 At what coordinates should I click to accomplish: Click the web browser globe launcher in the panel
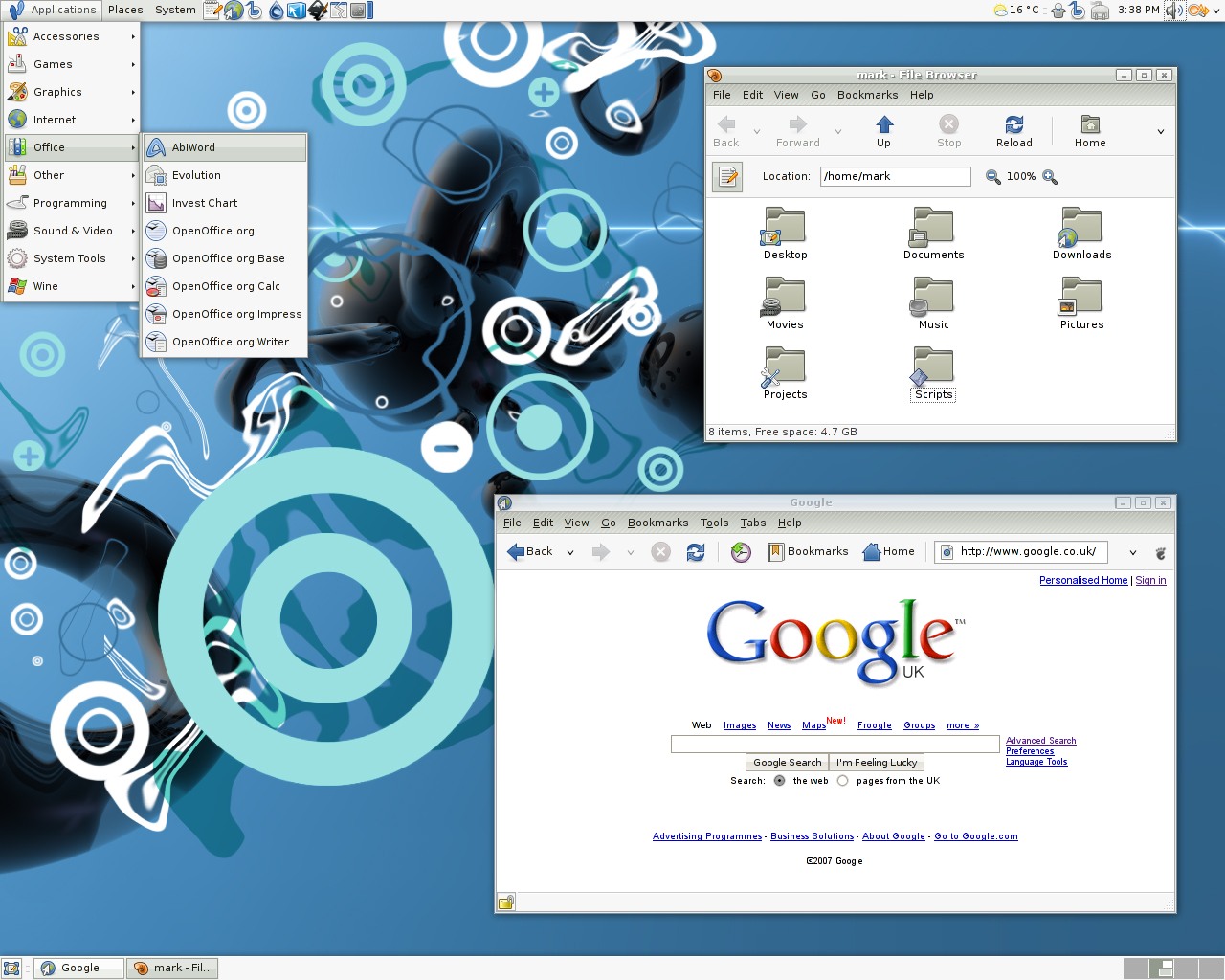(234, 11)
